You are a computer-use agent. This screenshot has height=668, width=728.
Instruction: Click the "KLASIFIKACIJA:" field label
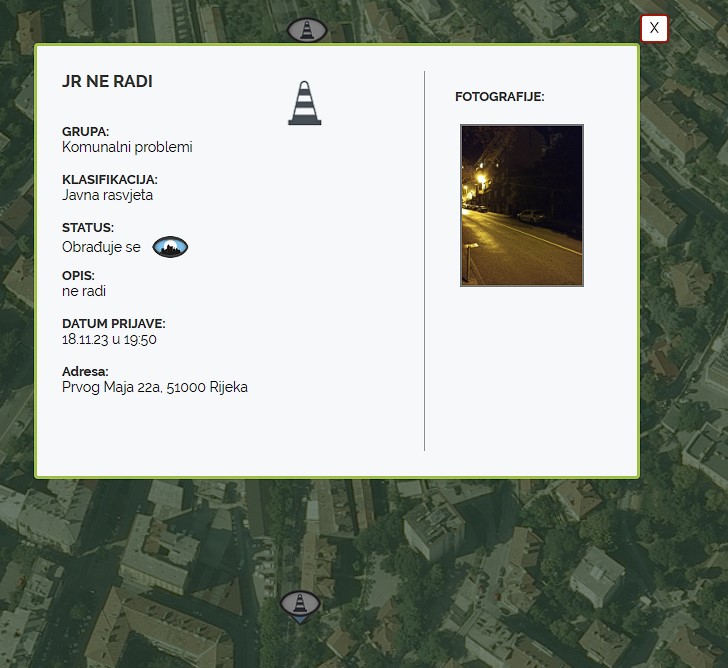click(110, 180)
